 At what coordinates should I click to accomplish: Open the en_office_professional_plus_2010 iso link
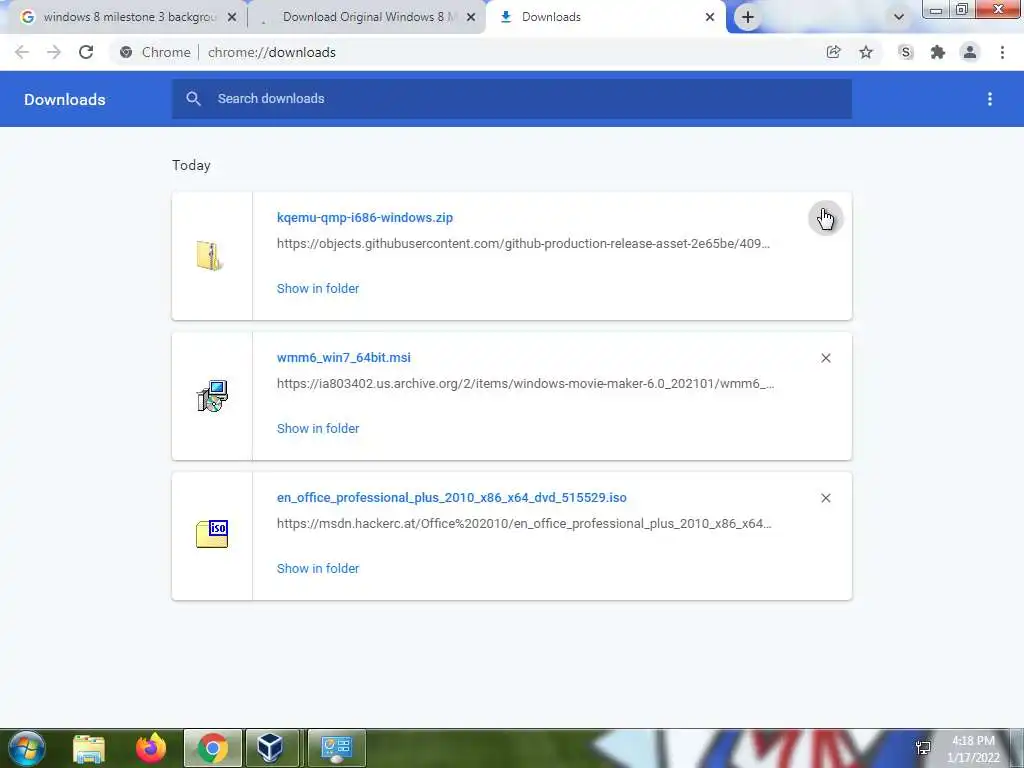[x=451, y=498]
